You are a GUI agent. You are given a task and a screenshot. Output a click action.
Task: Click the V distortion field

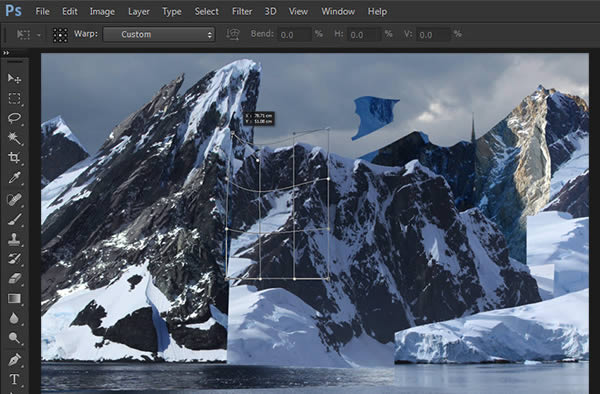point(433,35)
